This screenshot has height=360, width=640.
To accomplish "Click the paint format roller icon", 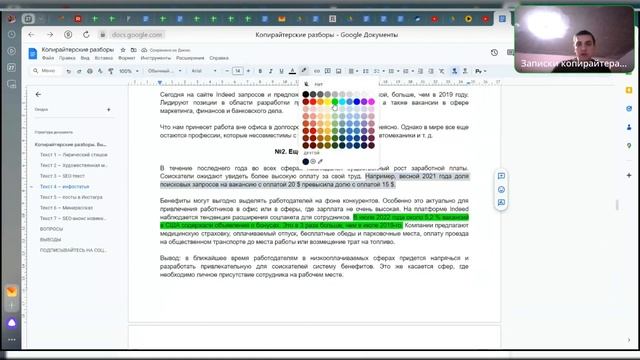I will (x=111, y=71).
